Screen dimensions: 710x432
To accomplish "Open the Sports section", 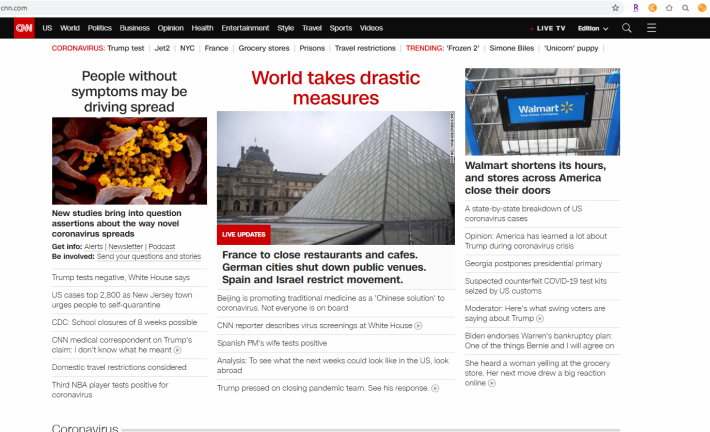I will 341,28.
